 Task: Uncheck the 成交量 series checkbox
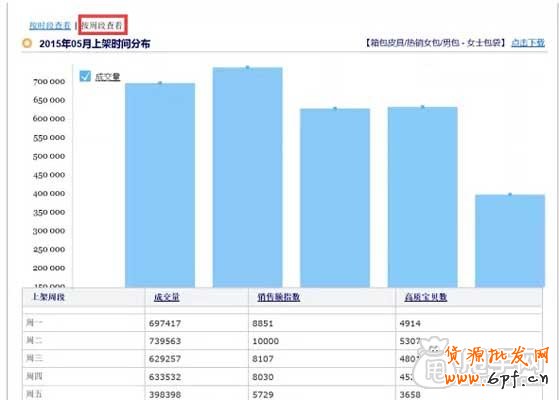[x=85, y=76]
